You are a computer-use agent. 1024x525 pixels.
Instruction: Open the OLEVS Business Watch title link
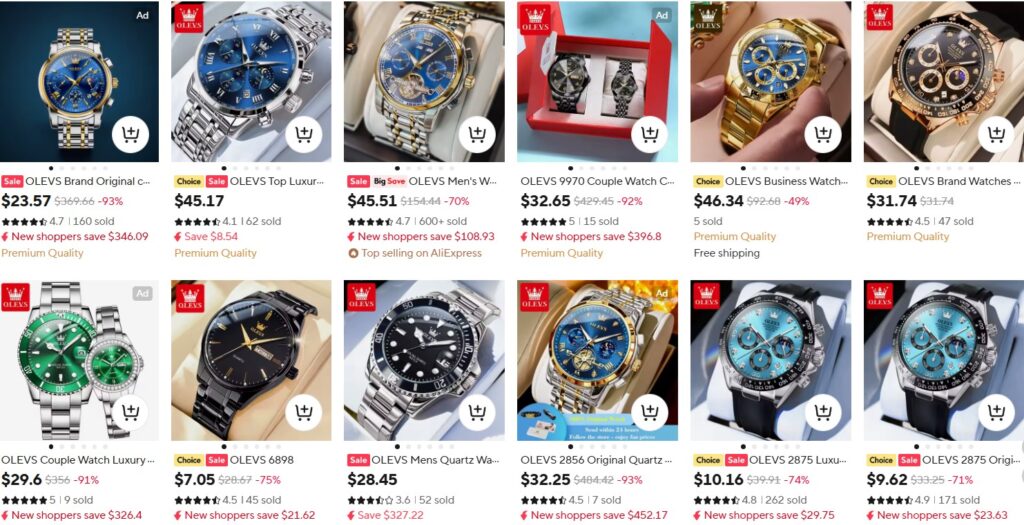click(x=786, y=182)
